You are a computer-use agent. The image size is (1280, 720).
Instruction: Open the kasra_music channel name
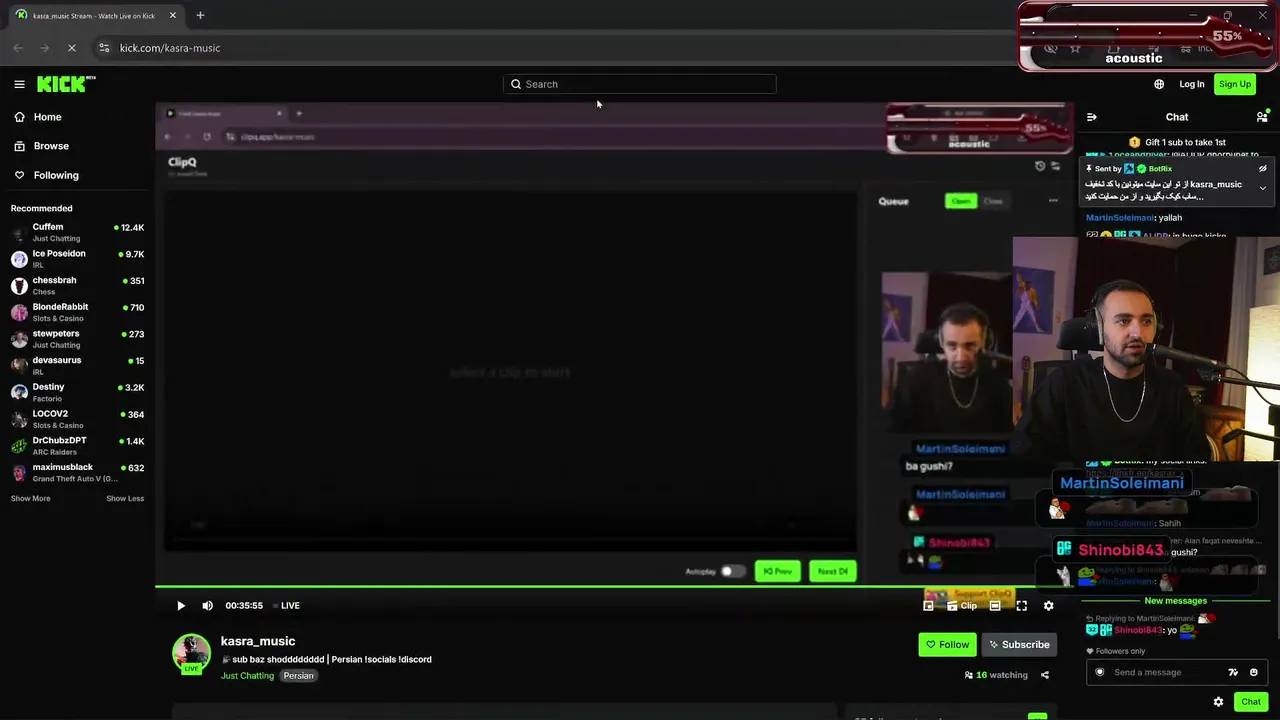pos(258,641)
